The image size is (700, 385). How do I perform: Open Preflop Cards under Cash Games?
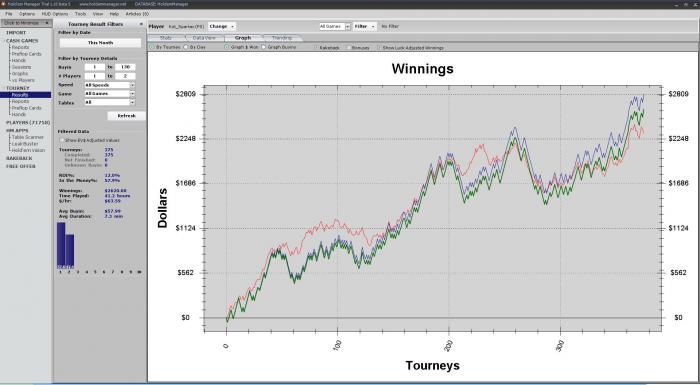pyautogui.click(x=26, y=54)
